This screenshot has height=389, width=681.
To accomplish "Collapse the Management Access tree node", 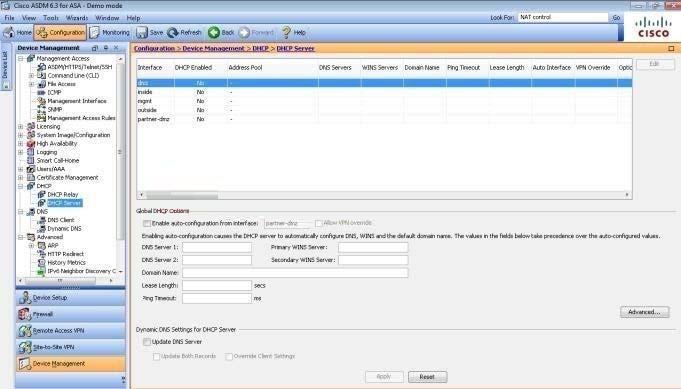I will click(x=20, y=58).
